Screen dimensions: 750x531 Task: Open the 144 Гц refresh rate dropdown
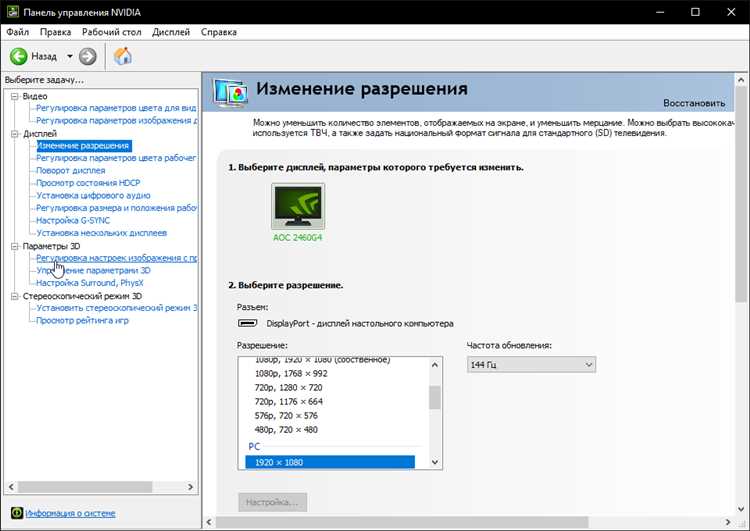click(531, 365)
